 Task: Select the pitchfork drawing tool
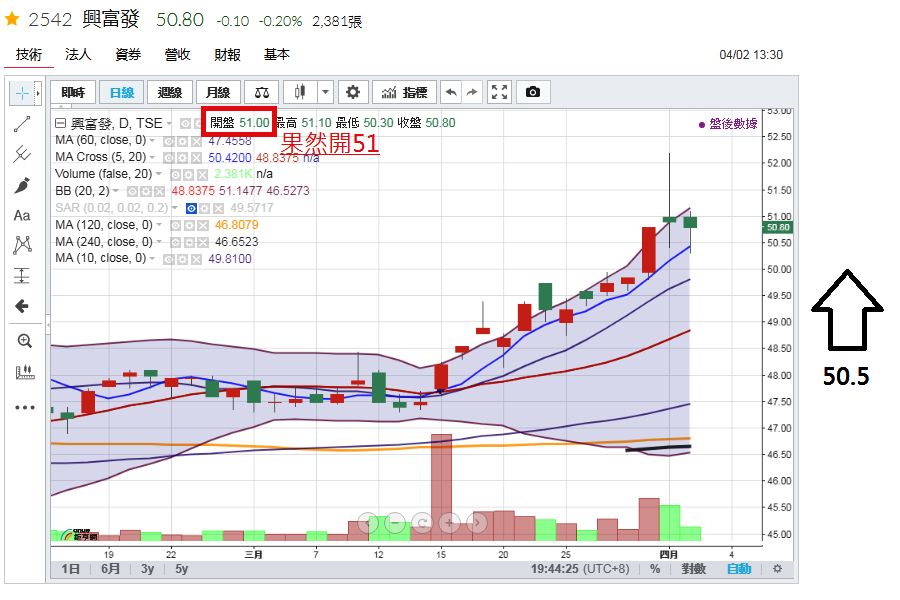[x=22, y=154]
